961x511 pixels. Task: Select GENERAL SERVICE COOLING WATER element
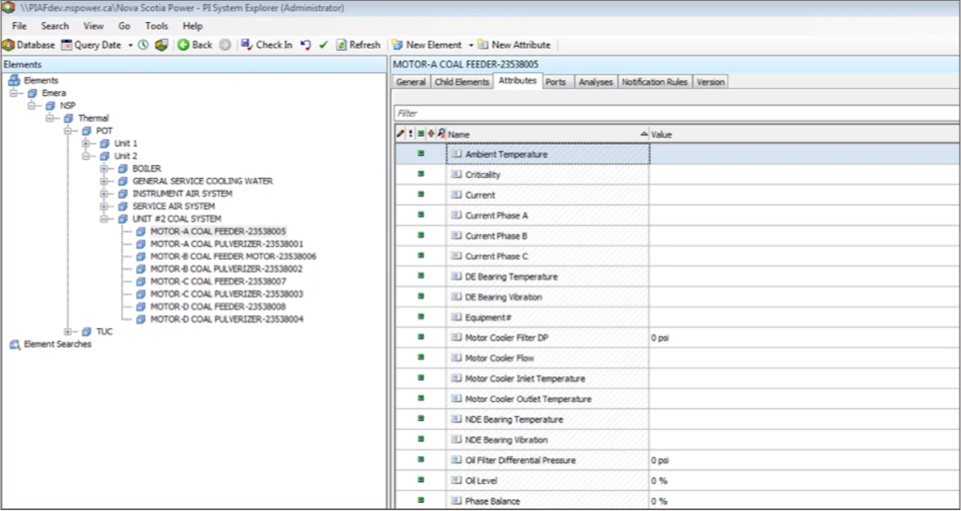tap(202, 181)
